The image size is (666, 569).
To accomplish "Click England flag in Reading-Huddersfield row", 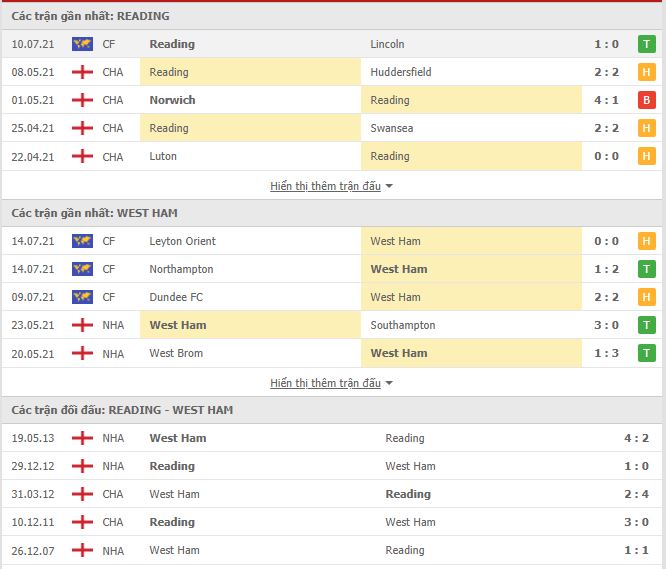I will [x=82, y=72].
